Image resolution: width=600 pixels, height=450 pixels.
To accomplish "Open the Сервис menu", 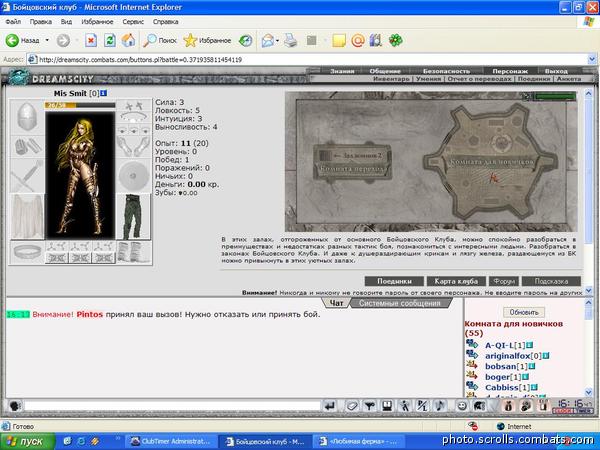I will [133, 22].
